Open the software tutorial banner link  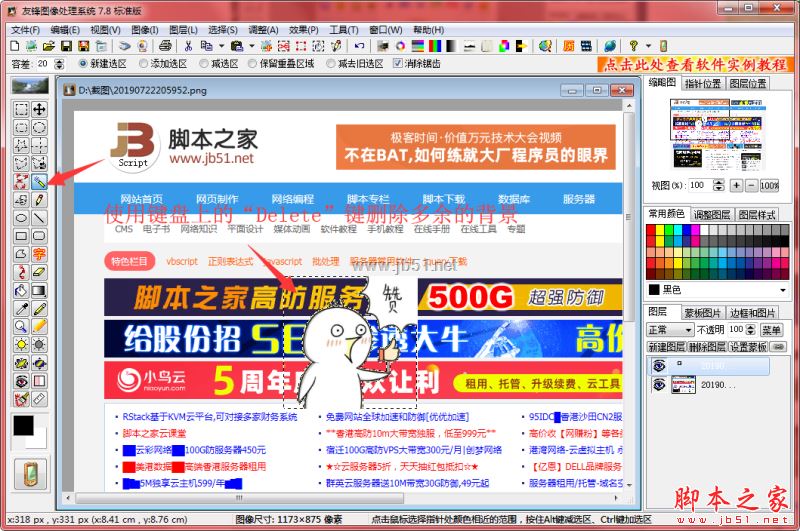(695, 64)
